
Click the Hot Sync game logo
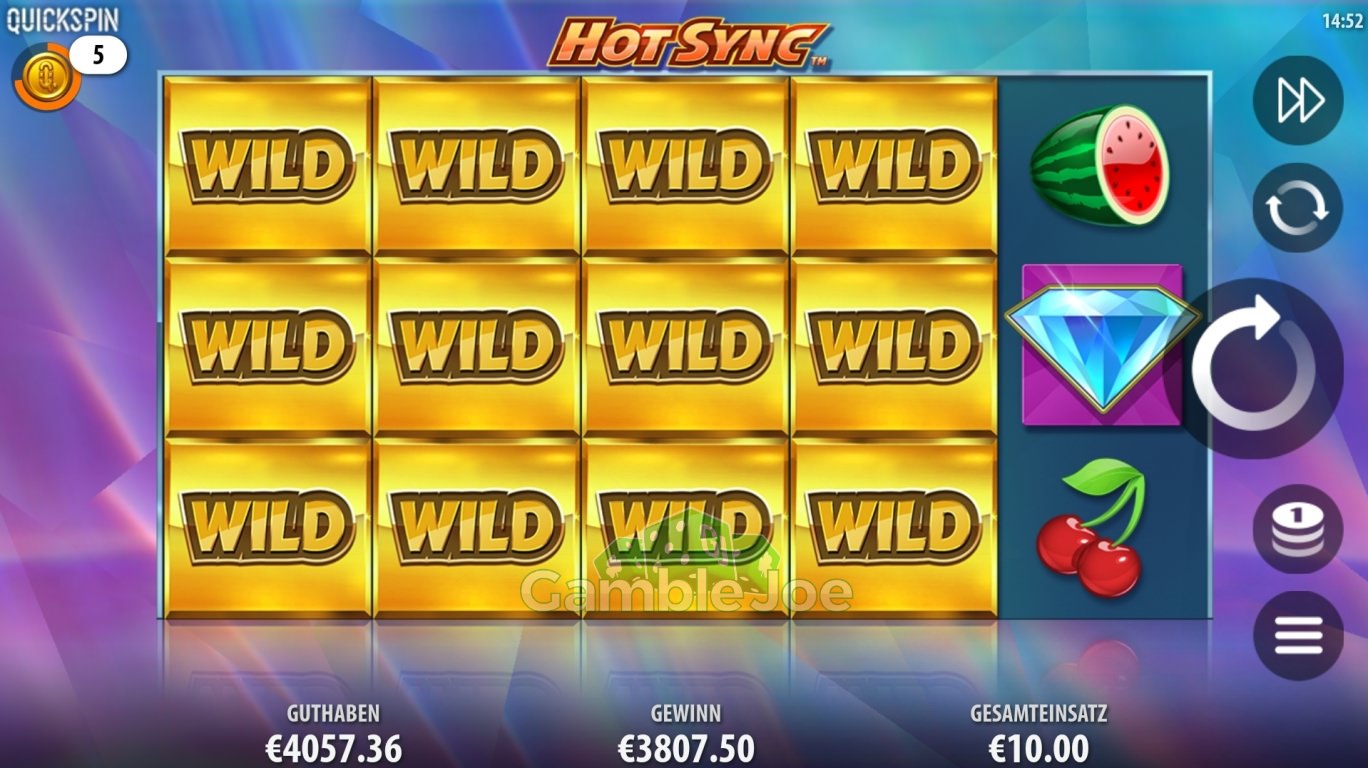tap(688, 42)
